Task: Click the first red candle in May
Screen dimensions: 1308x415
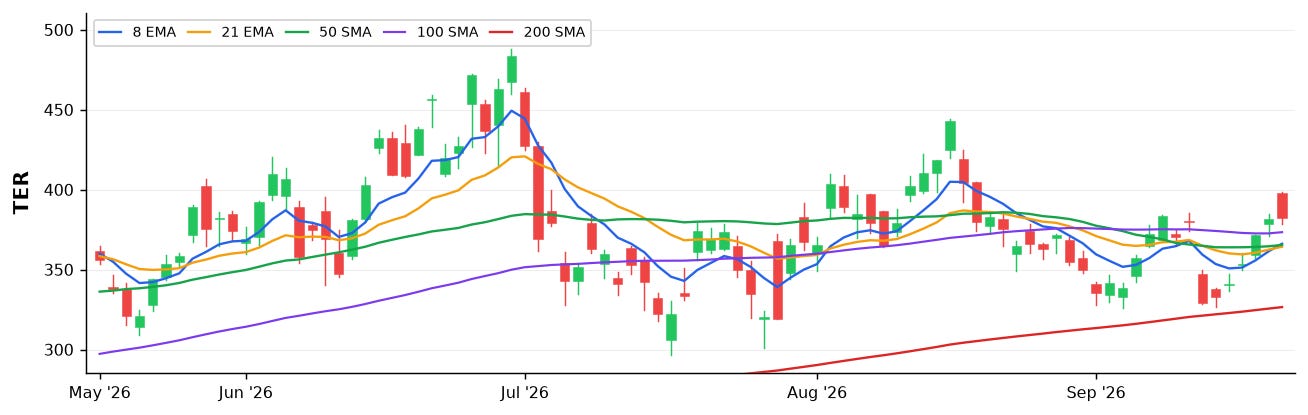Action: point(100,256)
